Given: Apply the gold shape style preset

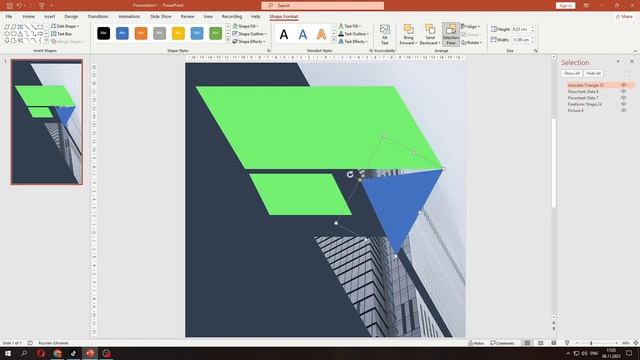Looking at the screenshot, I should pyautogui.click(x=178, y=33).
